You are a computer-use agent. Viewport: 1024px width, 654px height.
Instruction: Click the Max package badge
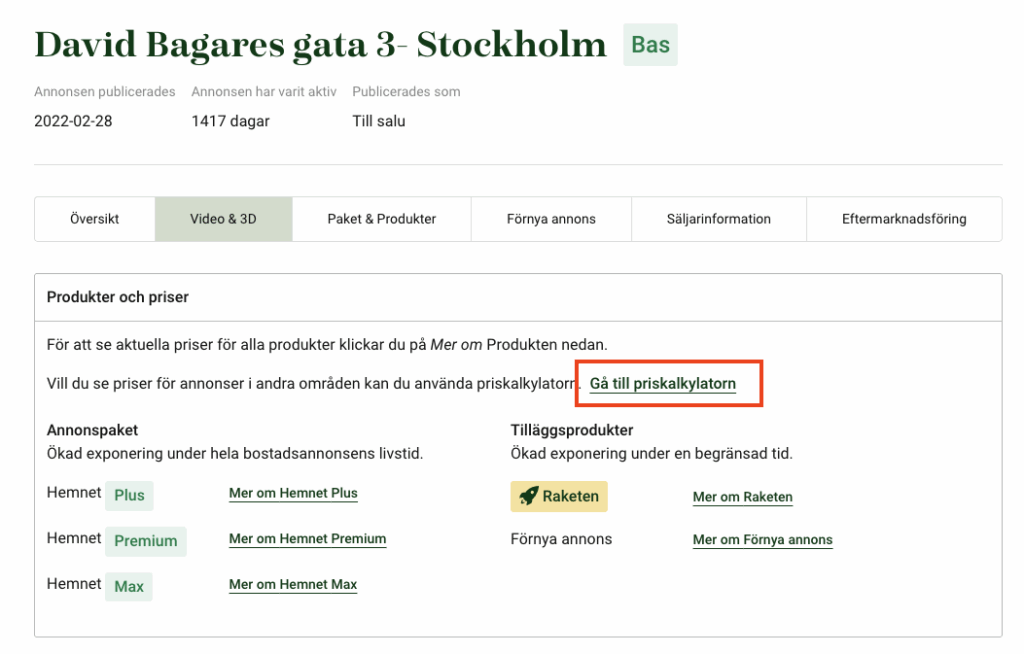(x=129, y=587)
